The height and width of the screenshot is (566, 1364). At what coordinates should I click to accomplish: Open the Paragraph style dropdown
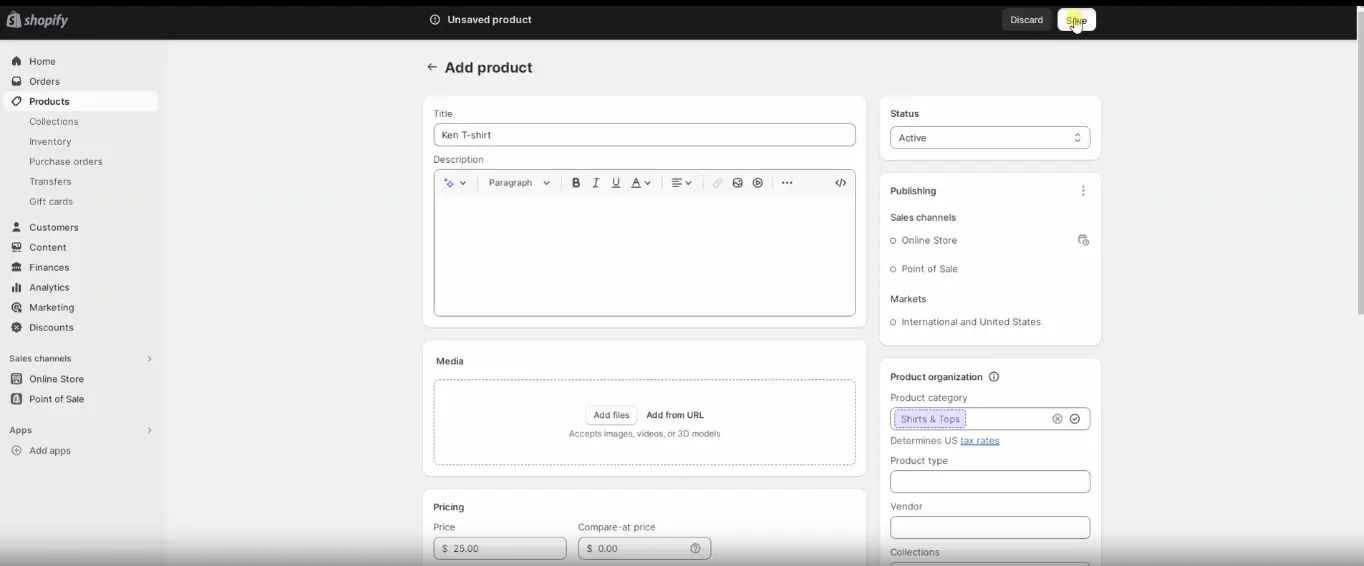pyautogui.click(x=519, y=183)
